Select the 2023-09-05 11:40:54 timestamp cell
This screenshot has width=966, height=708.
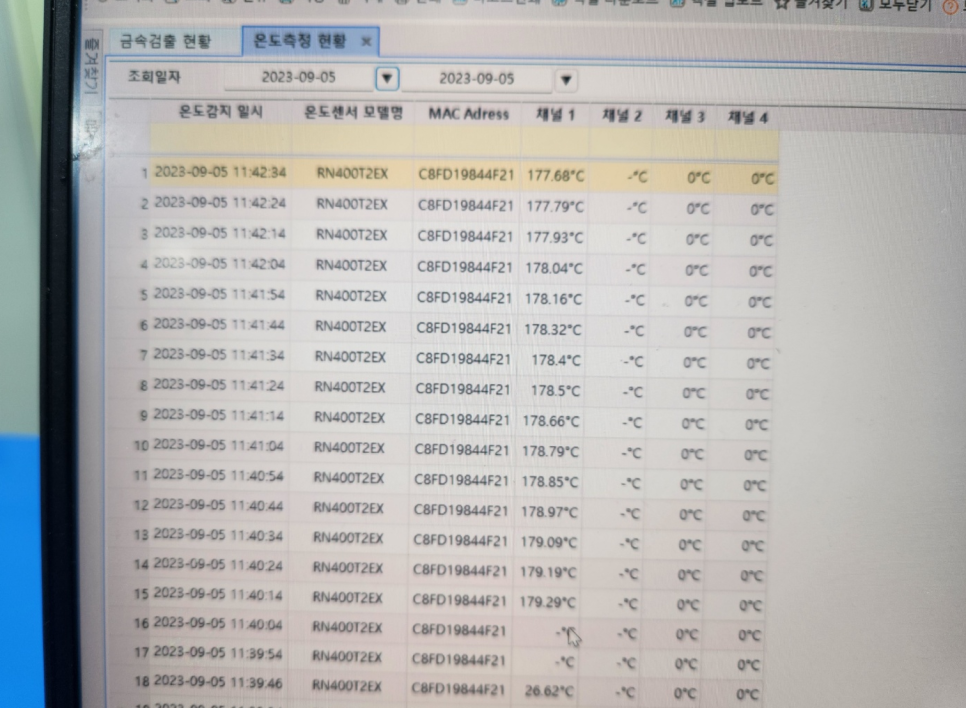(x=218, y=476)
